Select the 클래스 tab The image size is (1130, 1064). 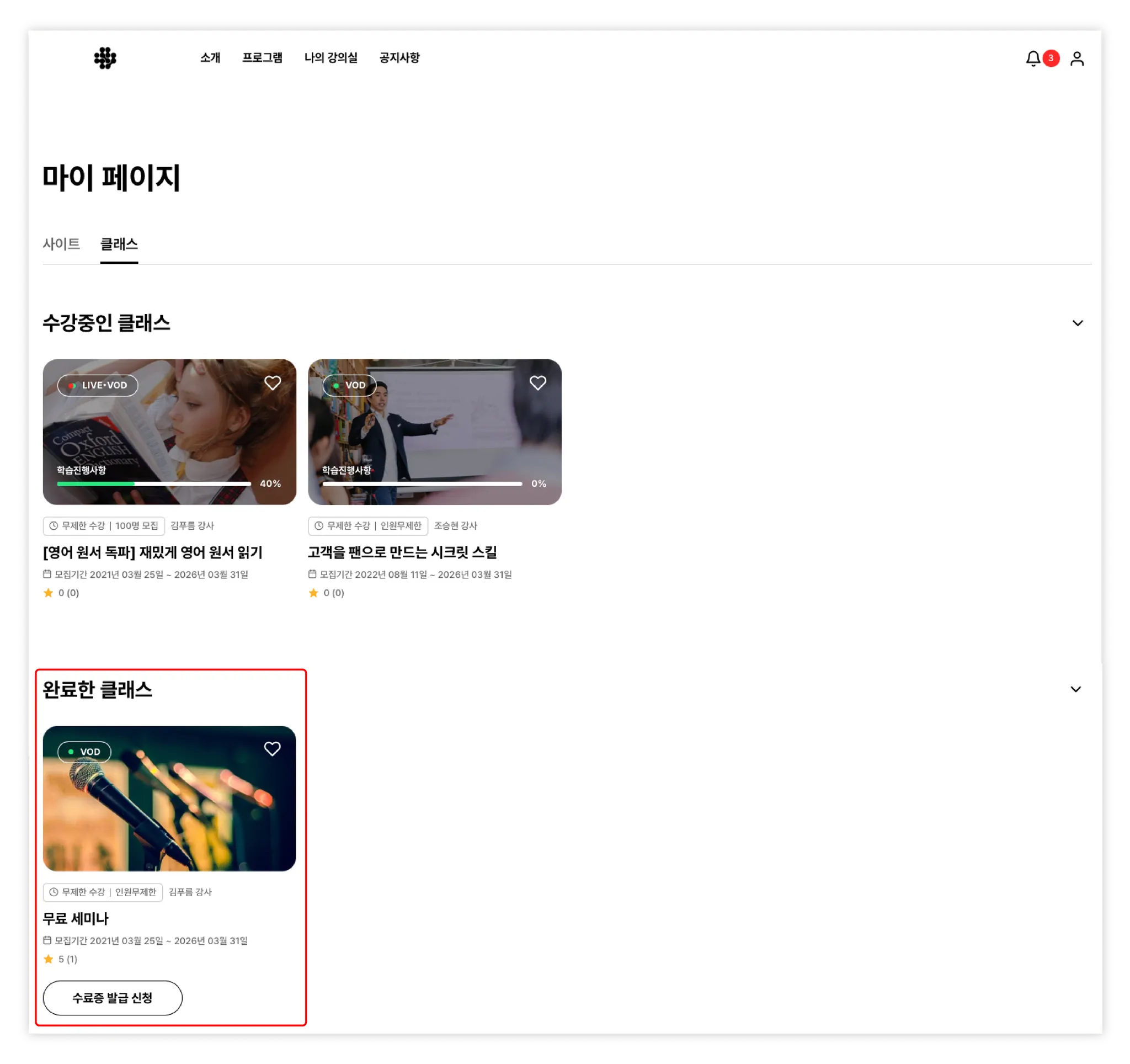click(119, 244)
